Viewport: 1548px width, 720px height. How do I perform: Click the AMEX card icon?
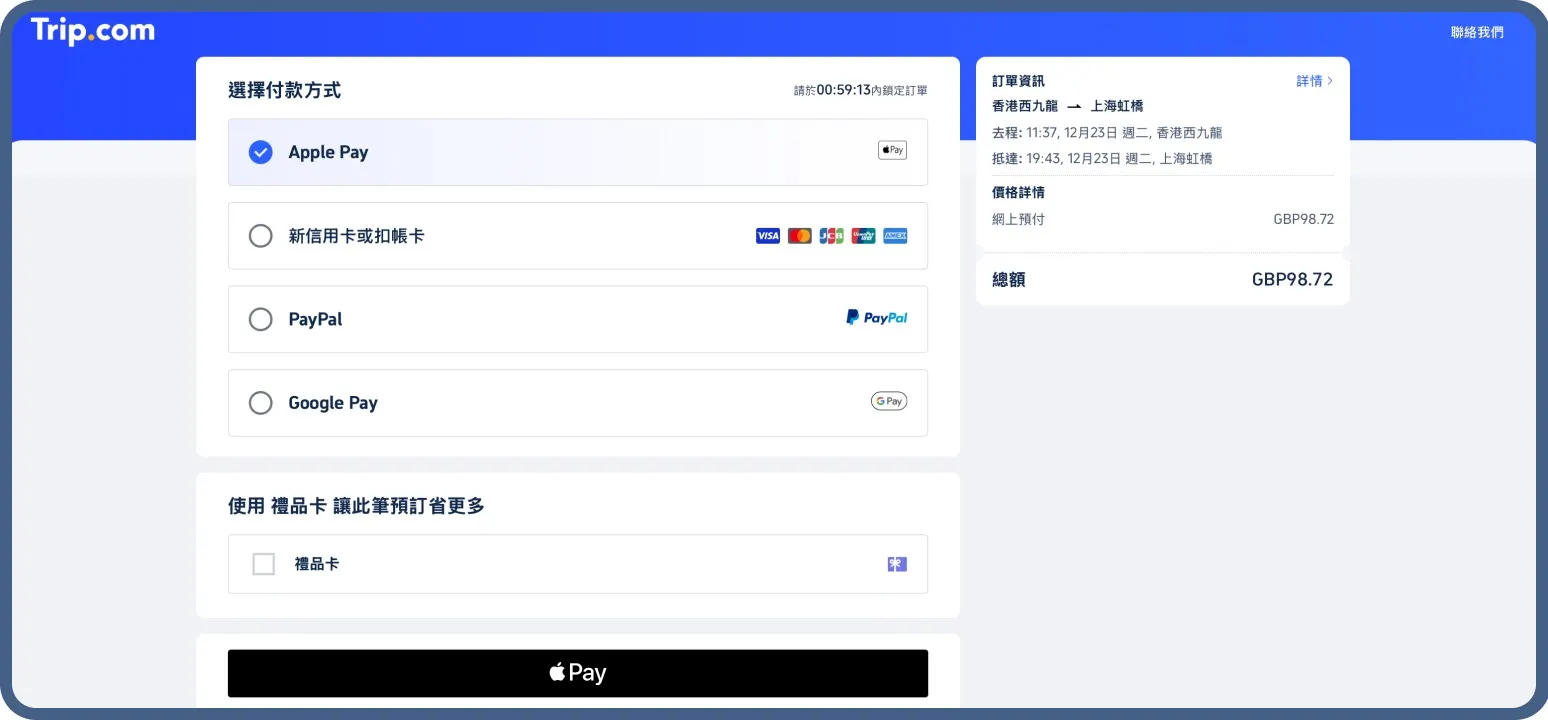(895, 236)
